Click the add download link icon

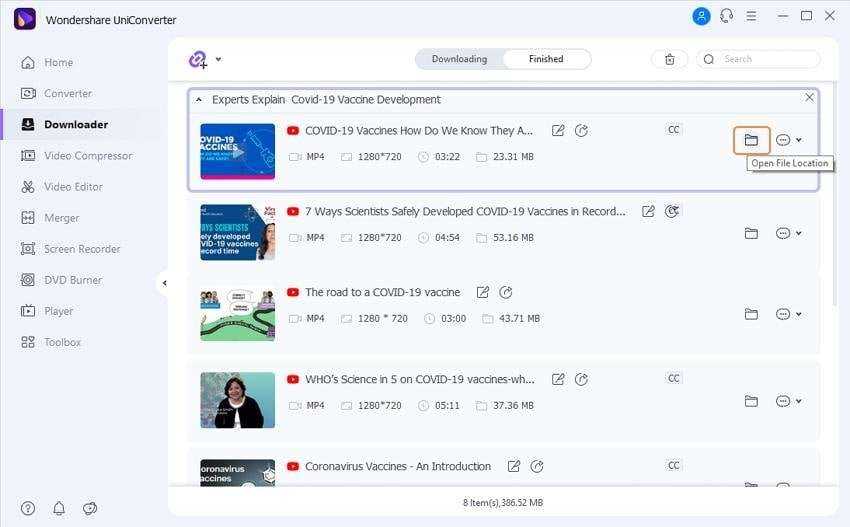point(198,60)
